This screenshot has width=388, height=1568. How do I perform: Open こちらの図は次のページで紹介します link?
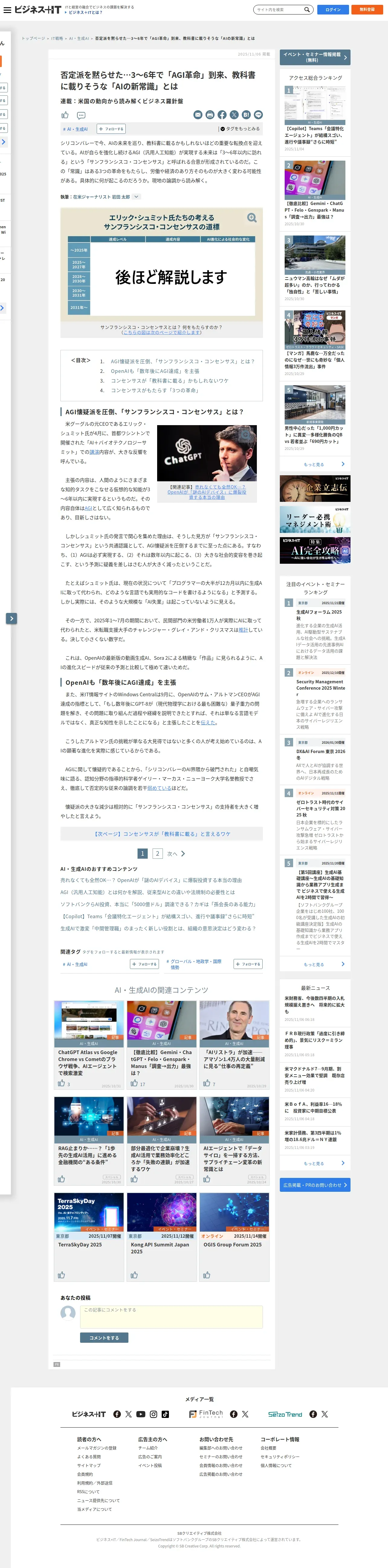(161, 332)
